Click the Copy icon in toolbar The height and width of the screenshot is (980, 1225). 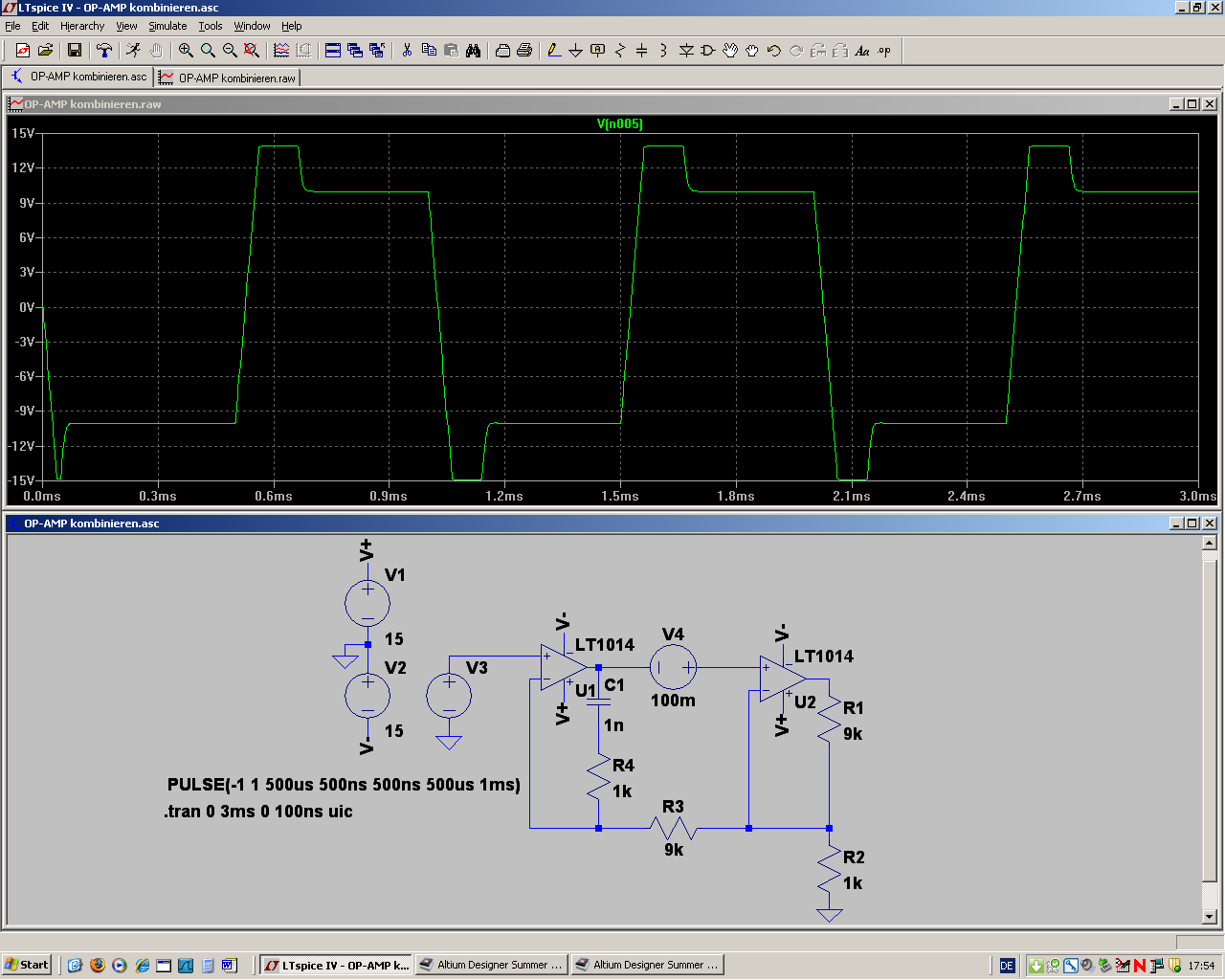(429, 51)
